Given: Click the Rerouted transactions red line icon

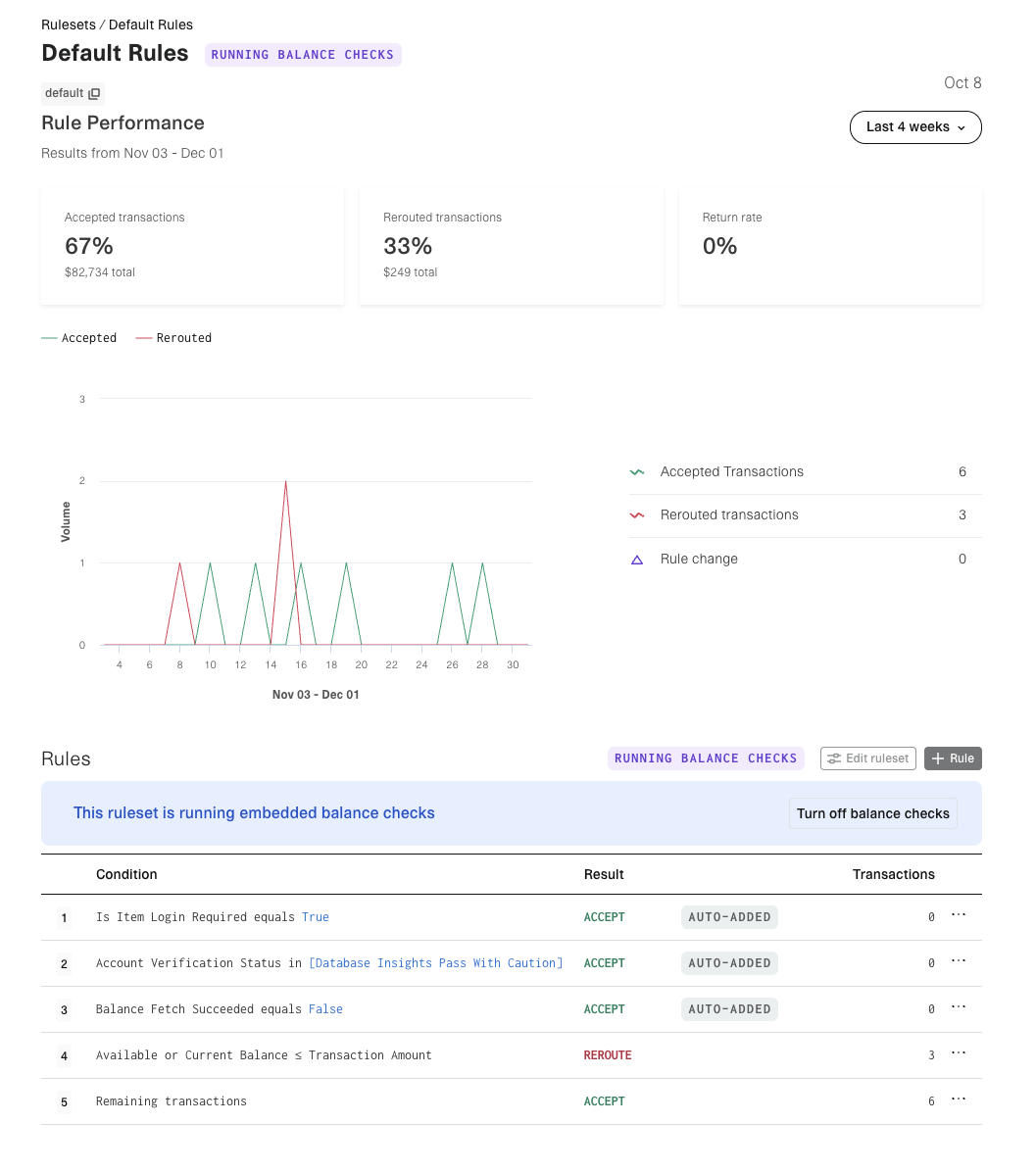Looking at the screenshot, I should click(637, 515).
